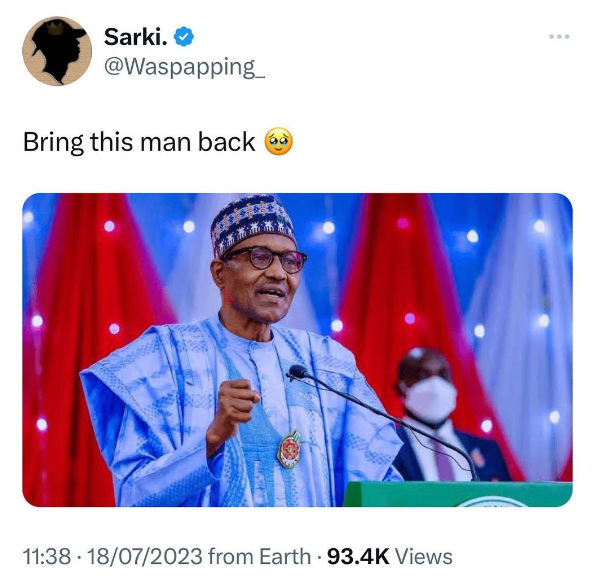This screenshot has height=585, width=597.
Task: Click the green podium in the photo
Action: (458, 494)
